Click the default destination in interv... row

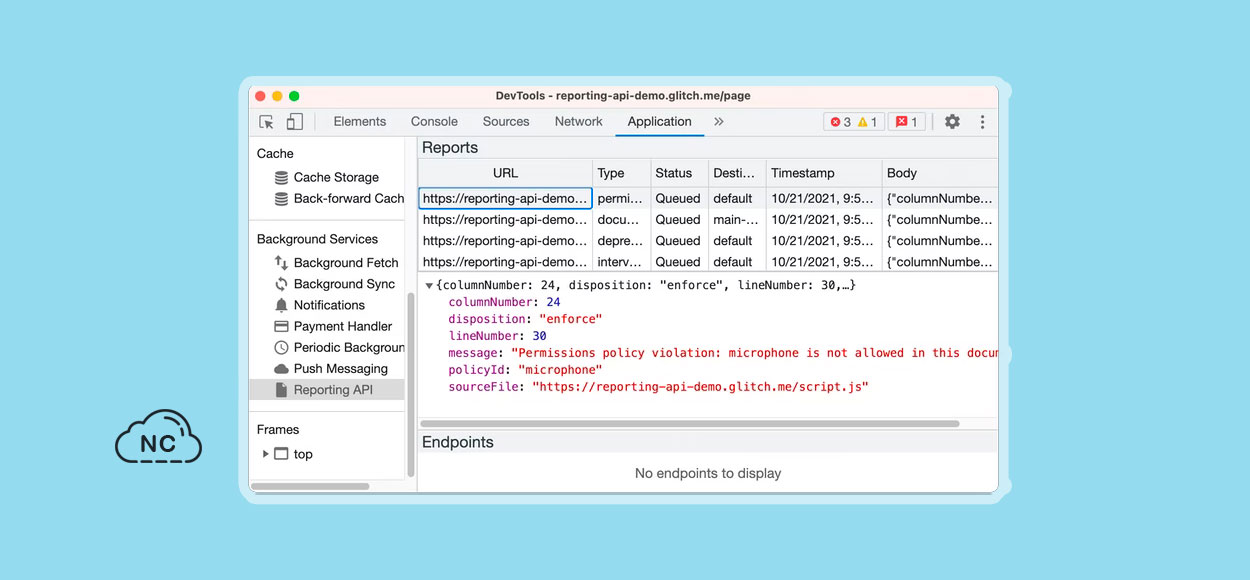coord(738,261)
